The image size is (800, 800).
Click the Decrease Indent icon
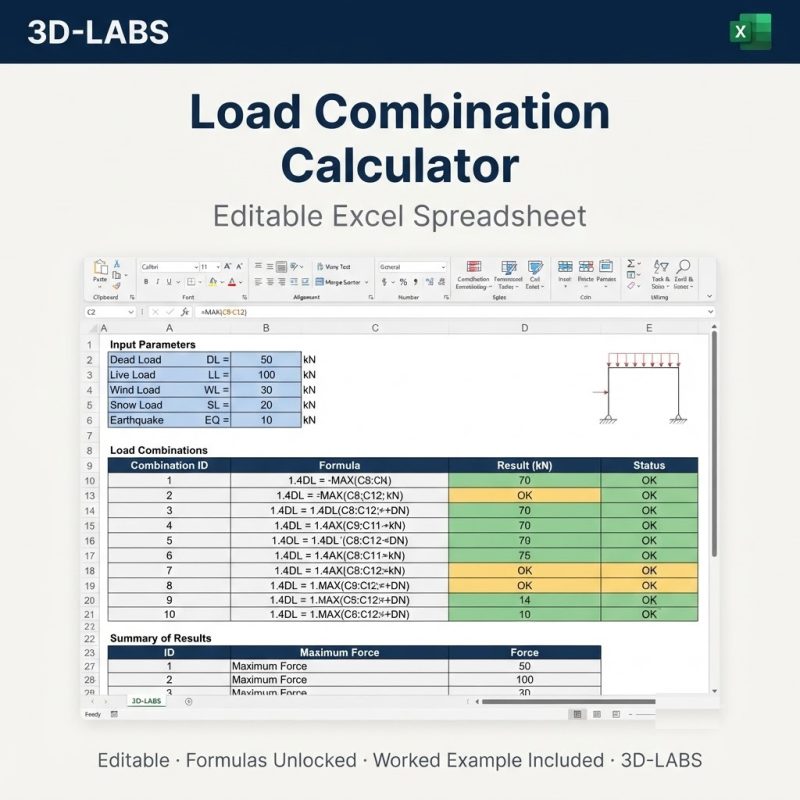pos(294,282)
